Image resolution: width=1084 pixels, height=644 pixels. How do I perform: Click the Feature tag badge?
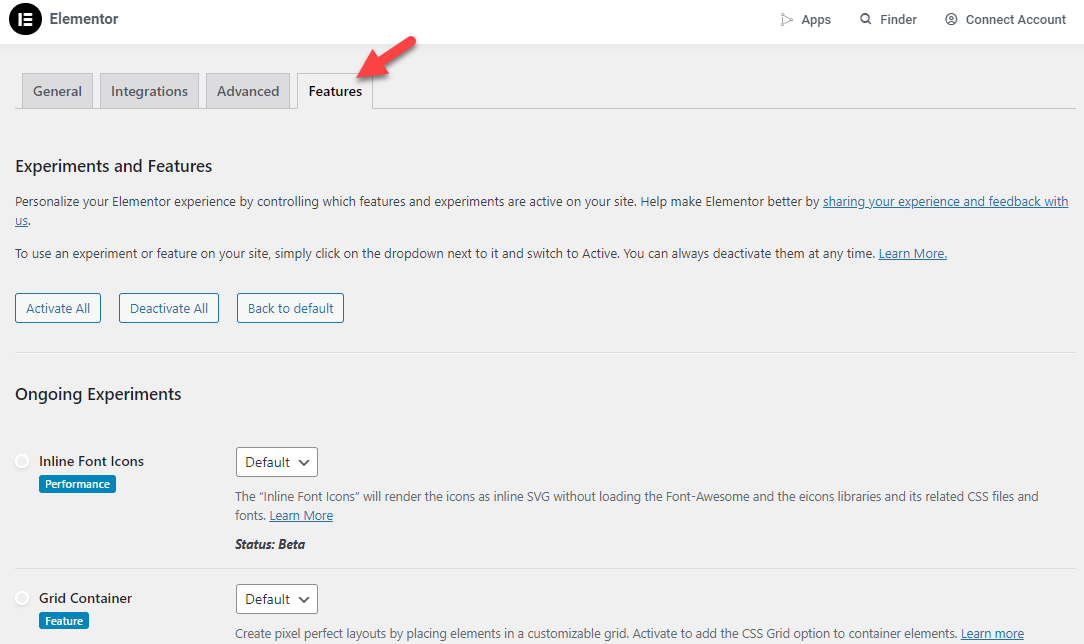(64, 621)
